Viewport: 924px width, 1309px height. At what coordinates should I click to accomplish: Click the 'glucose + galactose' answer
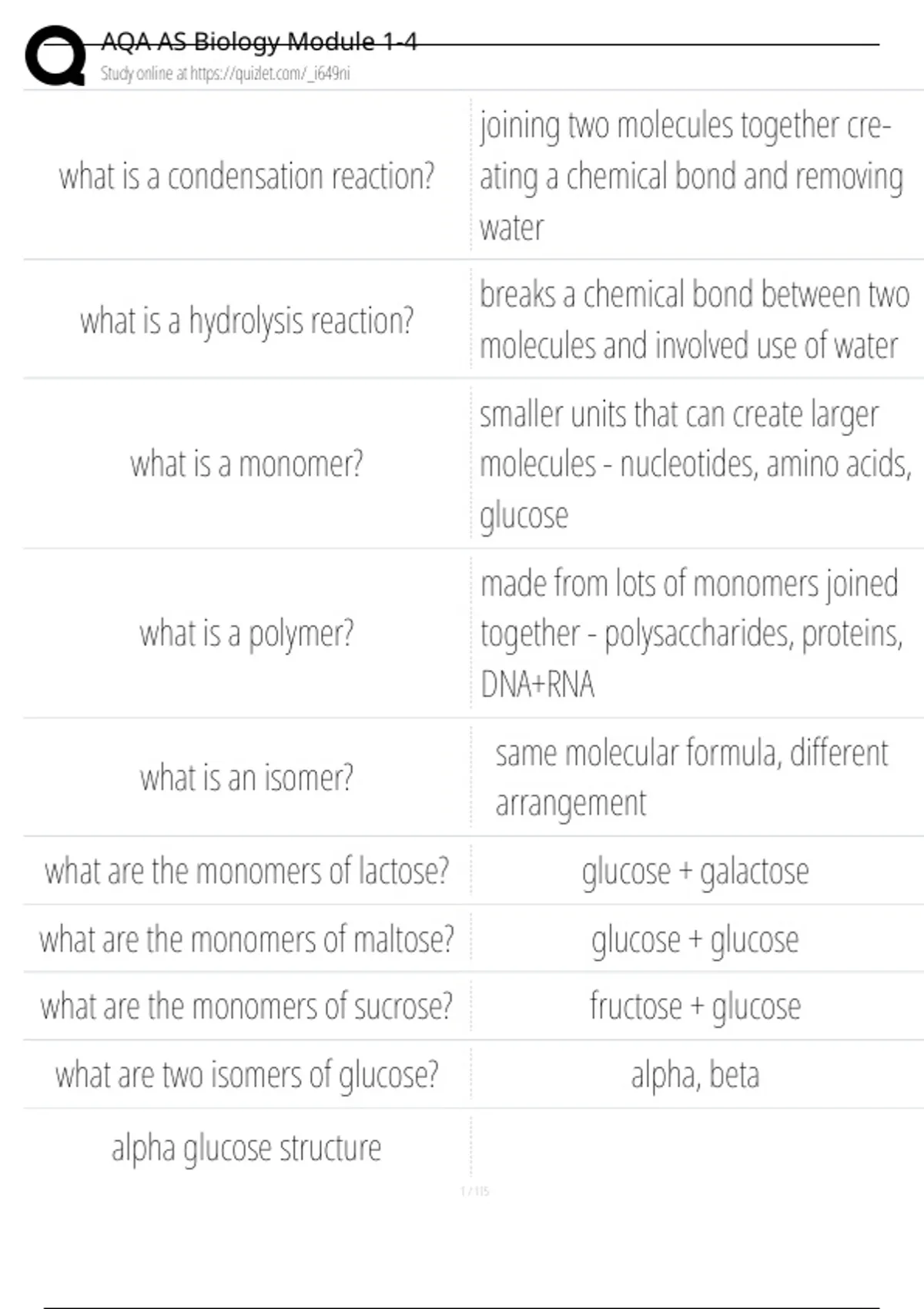695,872
